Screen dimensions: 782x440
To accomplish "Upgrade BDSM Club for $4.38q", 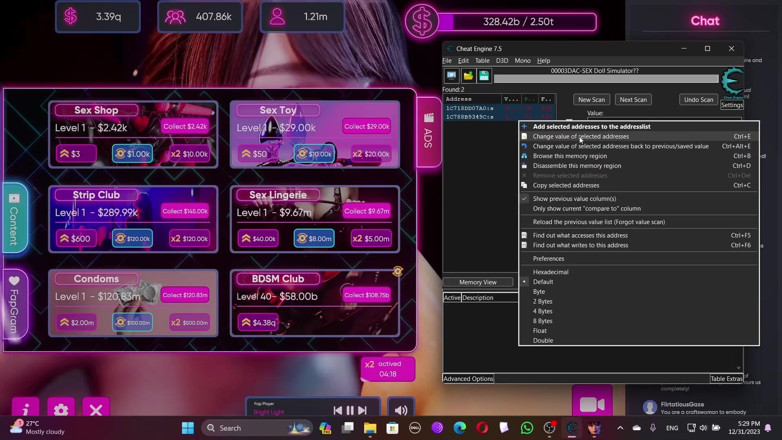I will click(258, 322).
